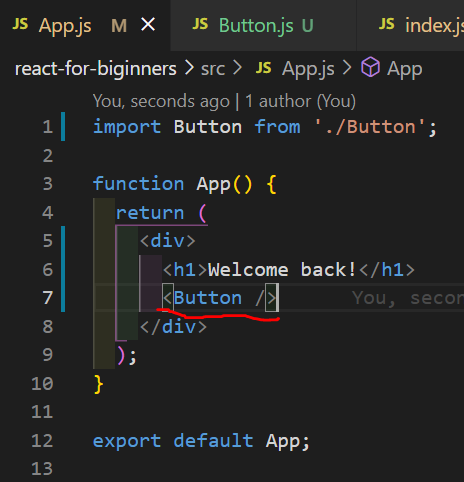Click the JS icon on App.js tab

click(x=20, y=24)
